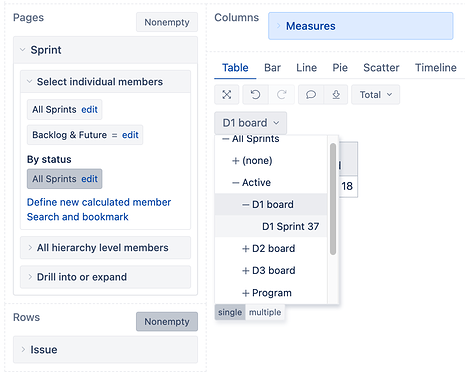Click Search and bookmark link

click(x=78, y=217)
